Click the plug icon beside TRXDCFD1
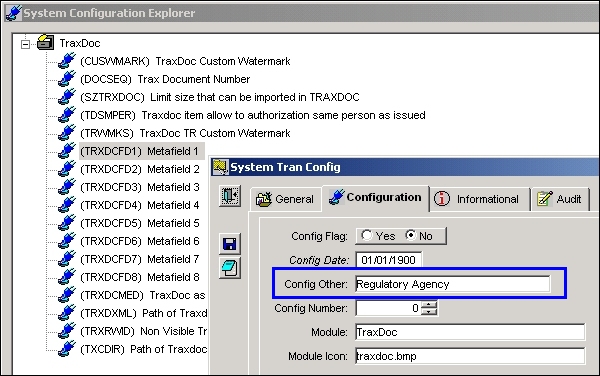 (x=67, y=151)
